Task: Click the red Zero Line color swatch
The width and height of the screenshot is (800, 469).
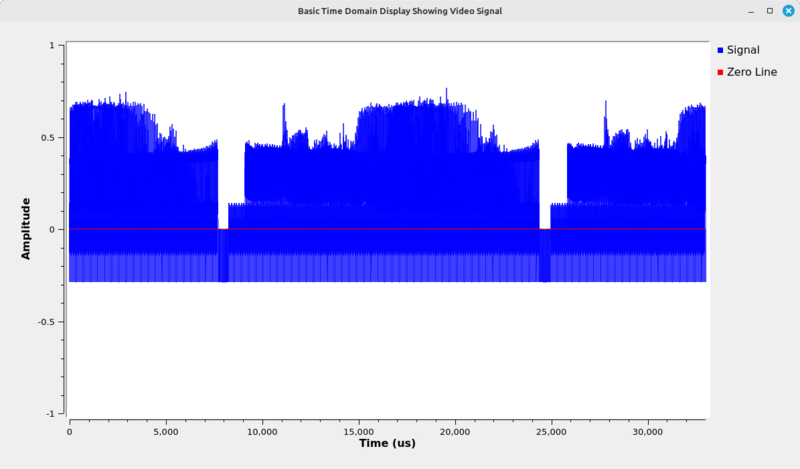Action: pos(720,72)
